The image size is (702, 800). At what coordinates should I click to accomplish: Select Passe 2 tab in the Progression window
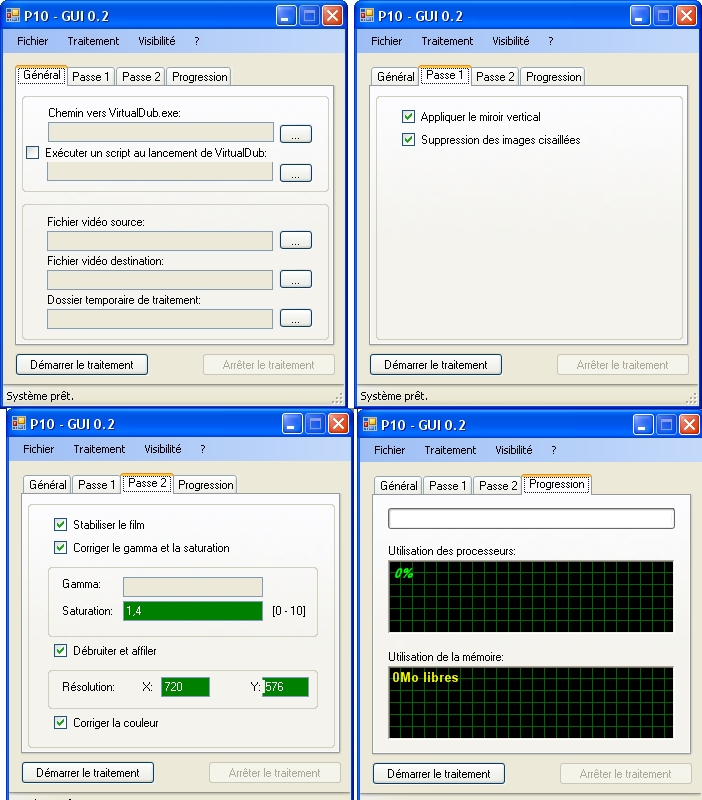[498, 486]
